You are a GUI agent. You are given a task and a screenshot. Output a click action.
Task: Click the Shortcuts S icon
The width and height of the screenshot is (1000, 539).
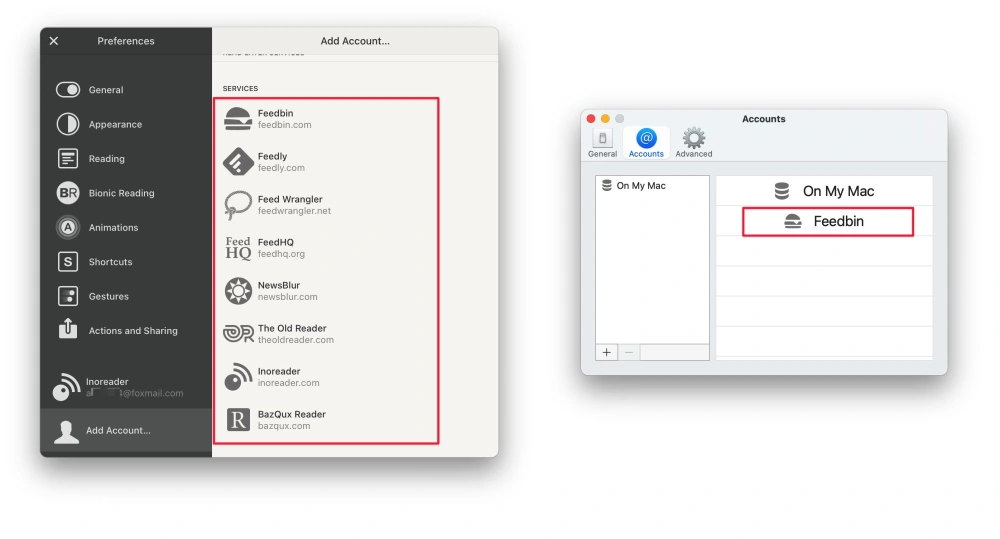tap(68, 262)
